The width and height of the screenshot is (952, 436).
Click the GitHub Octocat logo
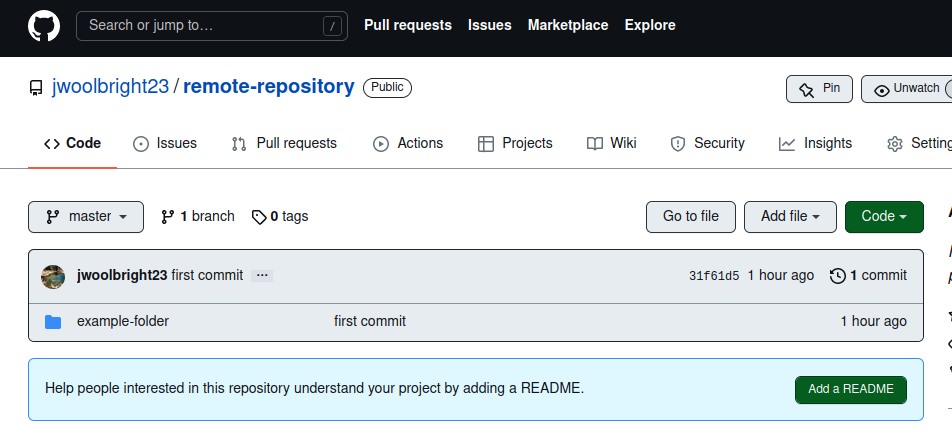pos(43,26)
